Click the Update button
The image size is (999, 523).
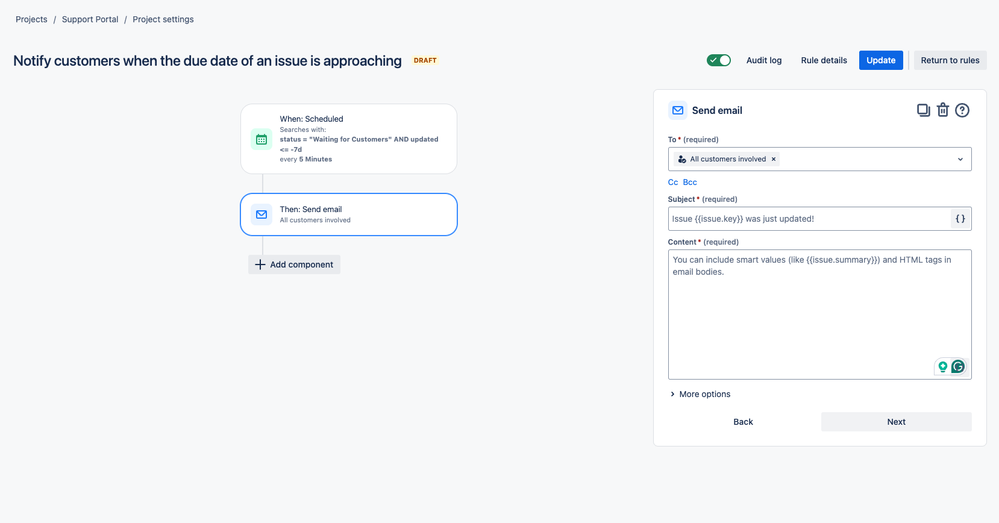click(x=880, y=61)
